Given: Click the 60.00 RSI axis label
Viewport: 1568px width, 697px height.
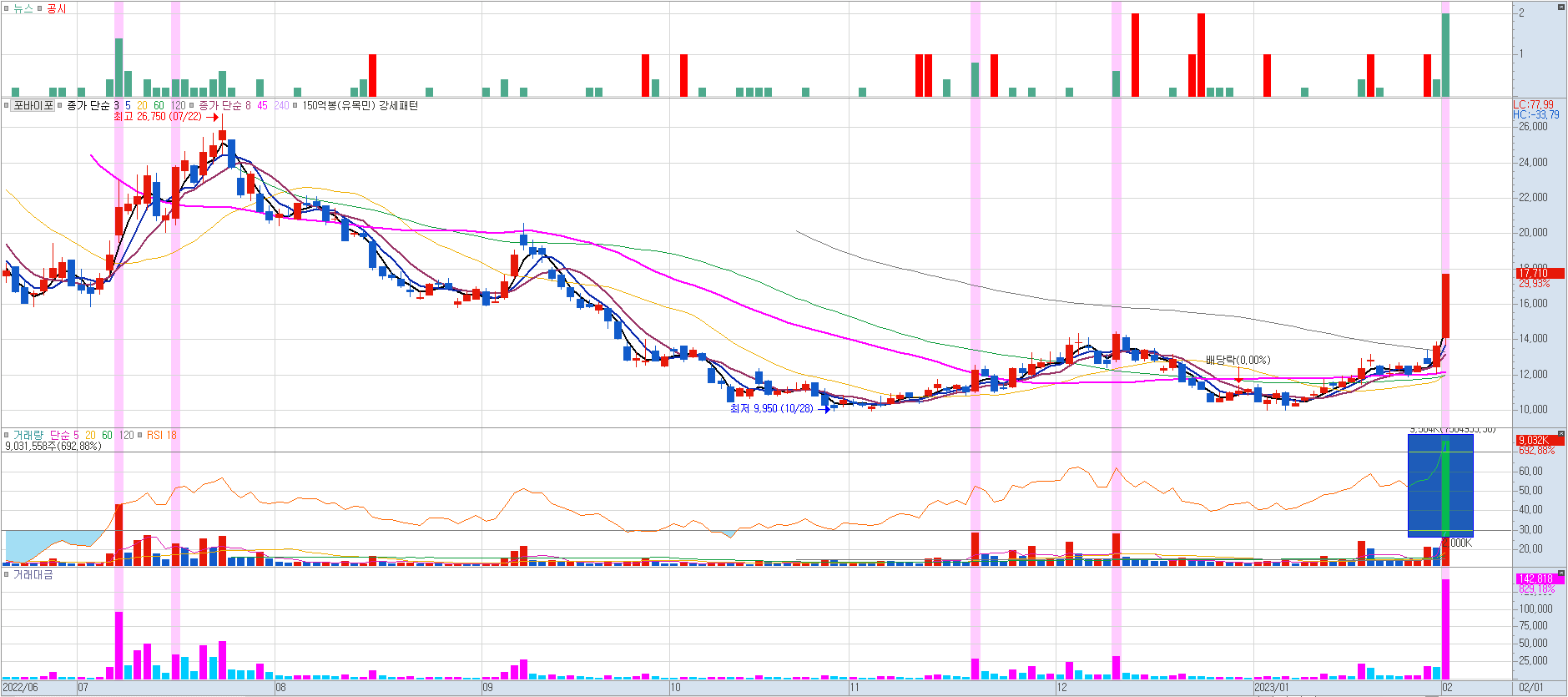Looking at the screenshot, I should tap(1530, 472).
